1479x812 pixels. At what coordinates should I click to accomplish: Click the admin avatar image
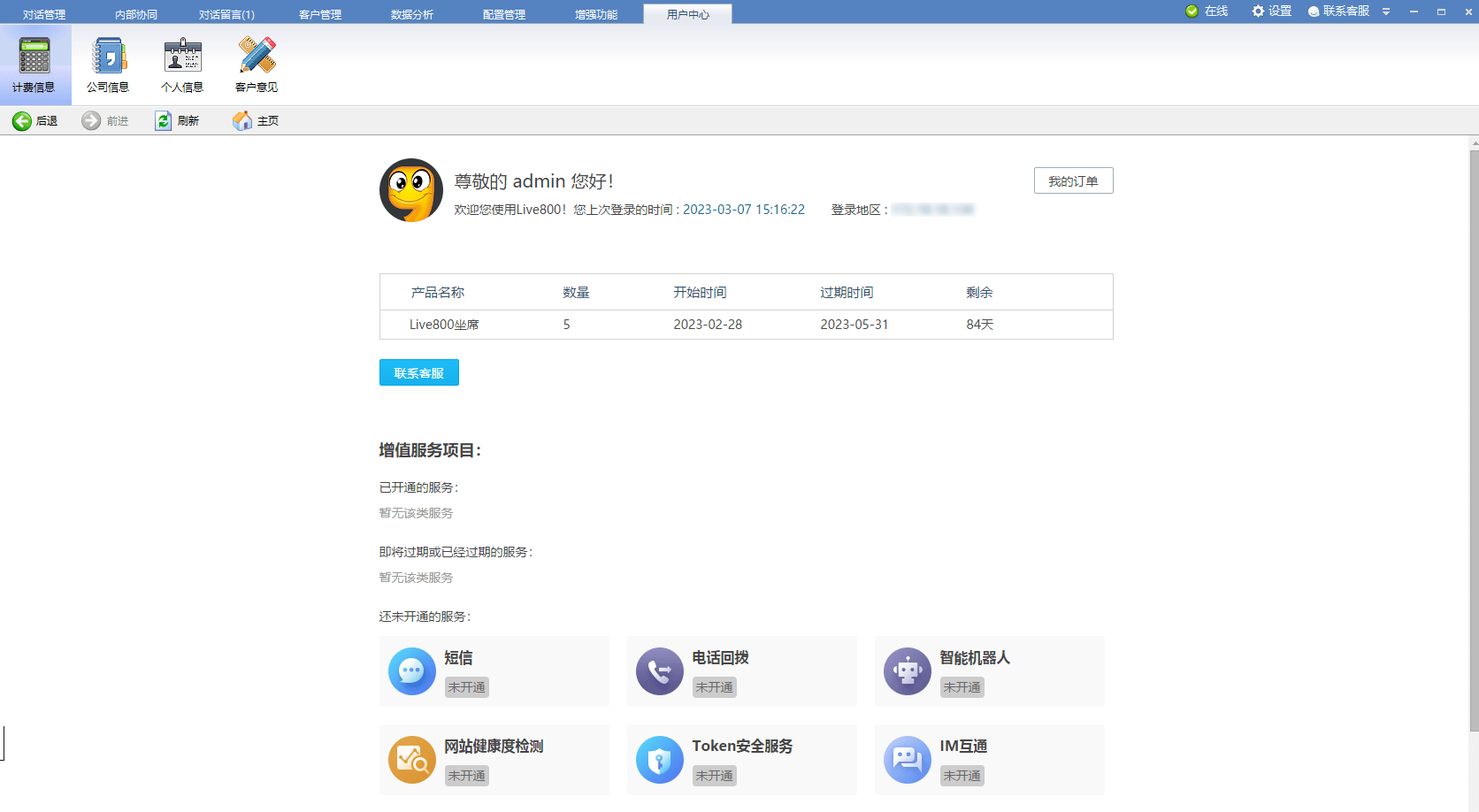[x=410, y=190]
